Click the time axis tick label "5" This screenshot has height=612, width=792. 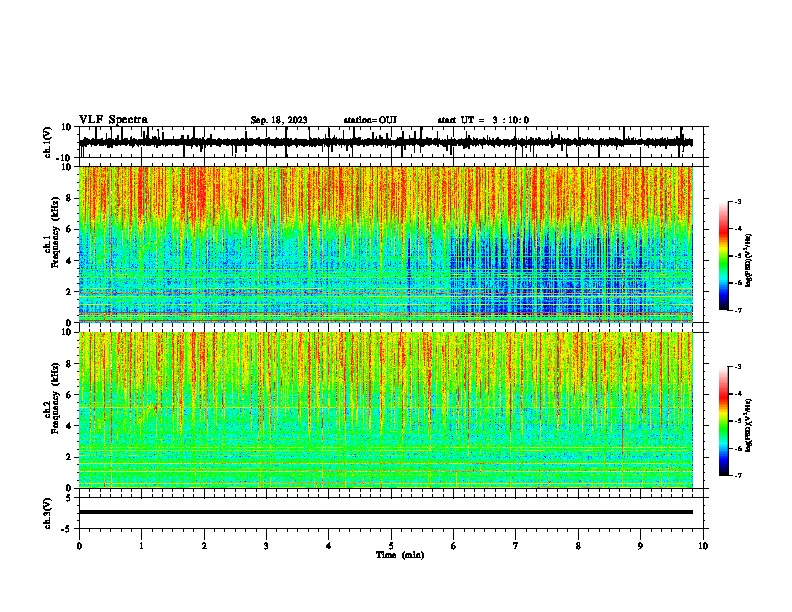391,546
